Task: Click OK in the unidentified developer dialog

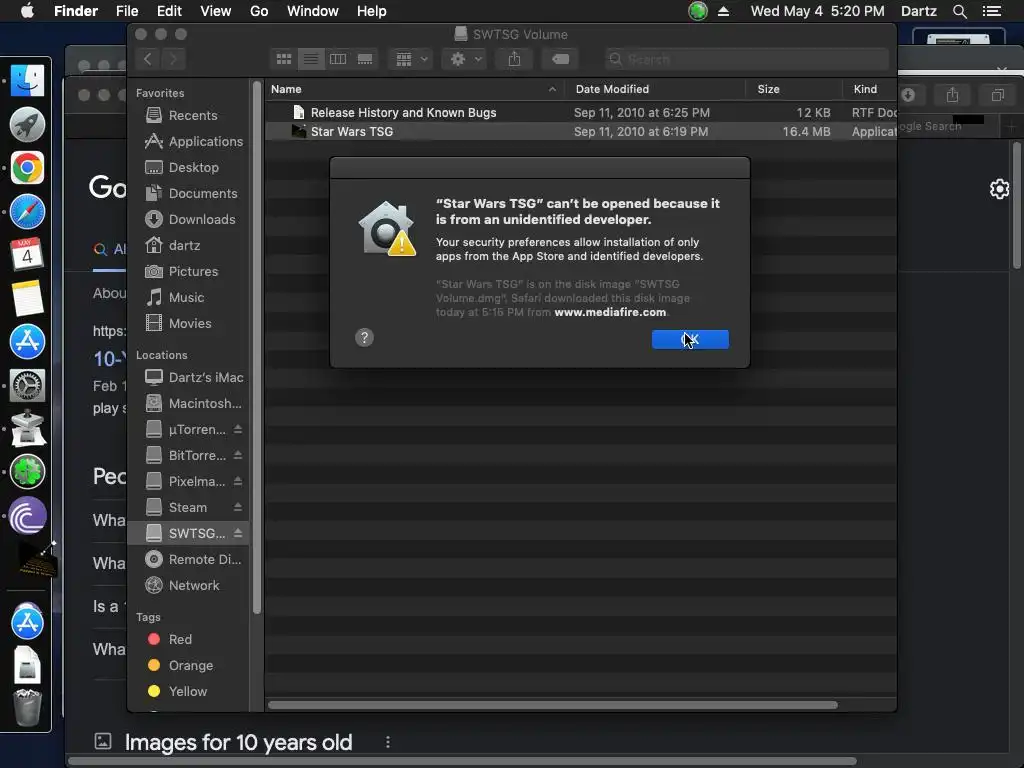Action: tap(690, 339)
